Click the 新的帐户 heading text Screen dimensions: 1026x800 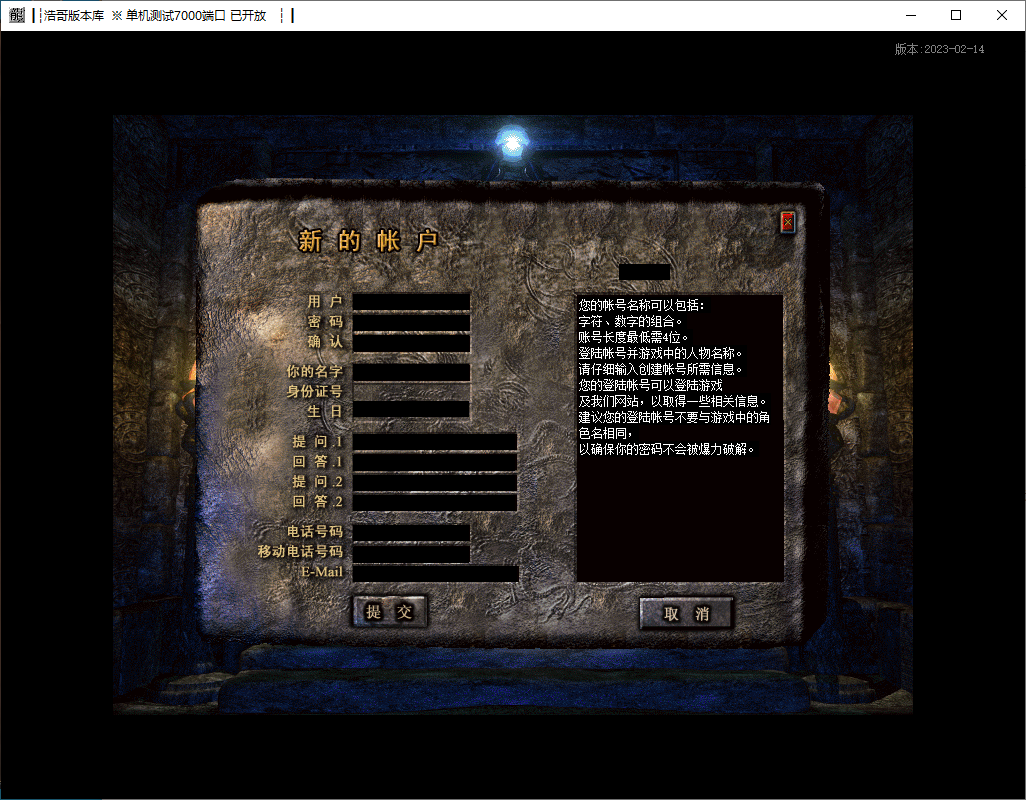[368, 241]
